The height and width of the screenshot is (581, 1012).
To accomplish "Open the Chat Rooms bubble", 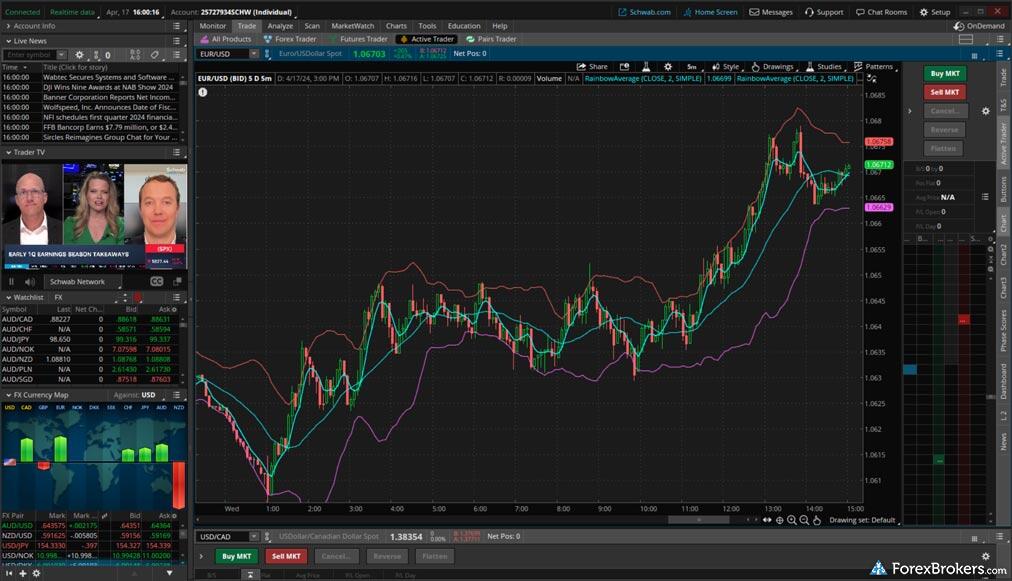I will (x=882, y=12).
